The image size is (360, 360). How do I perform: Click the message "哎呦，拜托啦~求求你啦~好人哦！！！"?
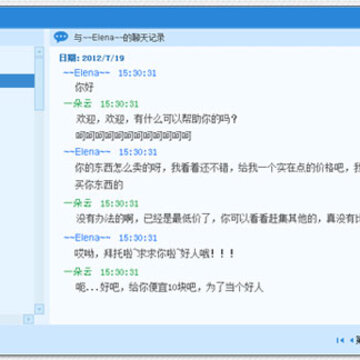[x=154, y=254]
